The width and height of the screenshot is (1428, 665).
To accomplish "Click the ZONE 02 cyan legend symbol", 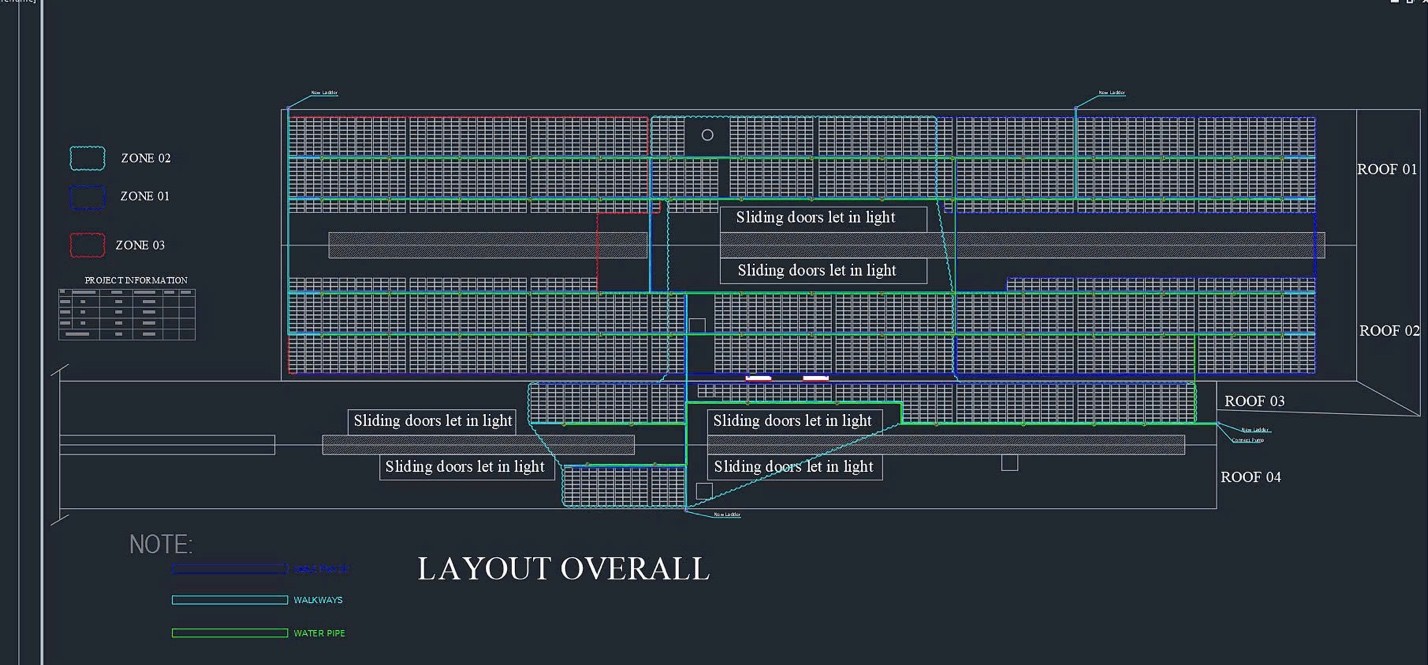I will click(87, 158).
